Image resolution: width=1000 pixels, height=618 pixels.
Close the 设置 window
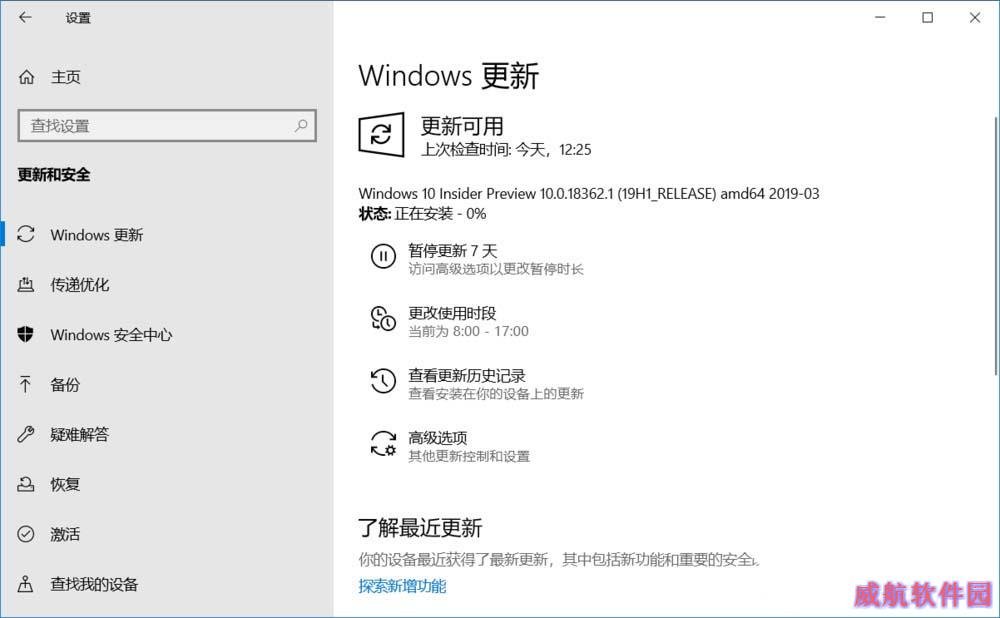coord(974,17)
